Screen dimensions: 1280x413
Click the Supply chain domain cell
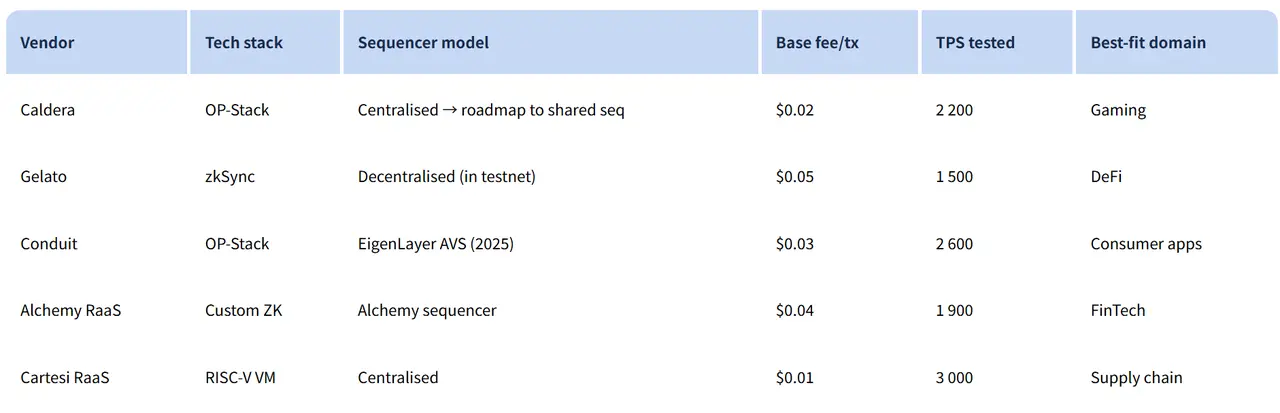point(1136,378)
